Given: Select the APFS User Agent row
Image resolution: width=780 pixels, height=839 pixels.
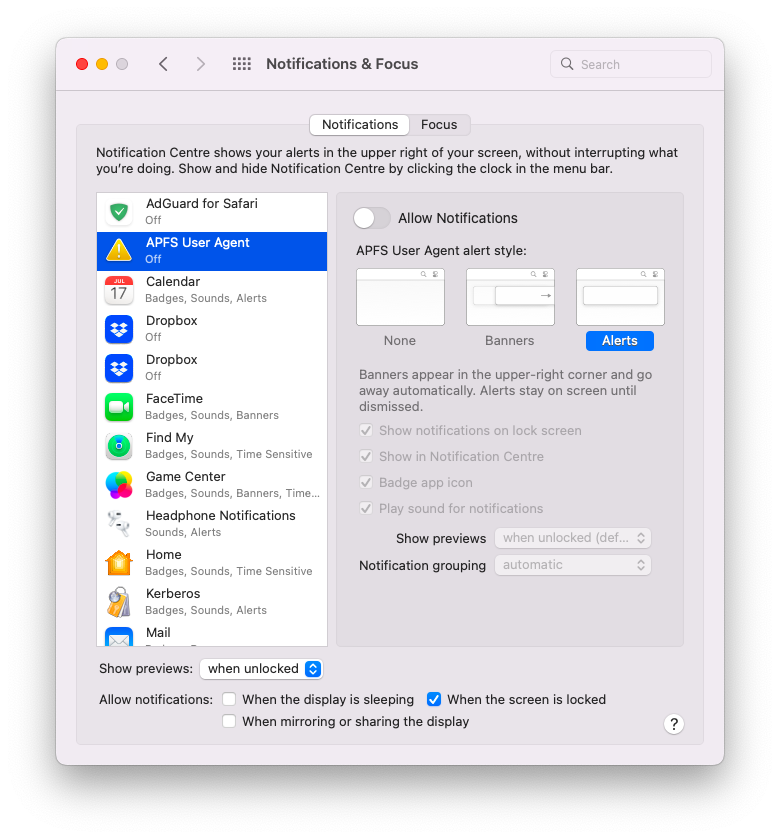Looking at the screenshot, I should 212,251.
